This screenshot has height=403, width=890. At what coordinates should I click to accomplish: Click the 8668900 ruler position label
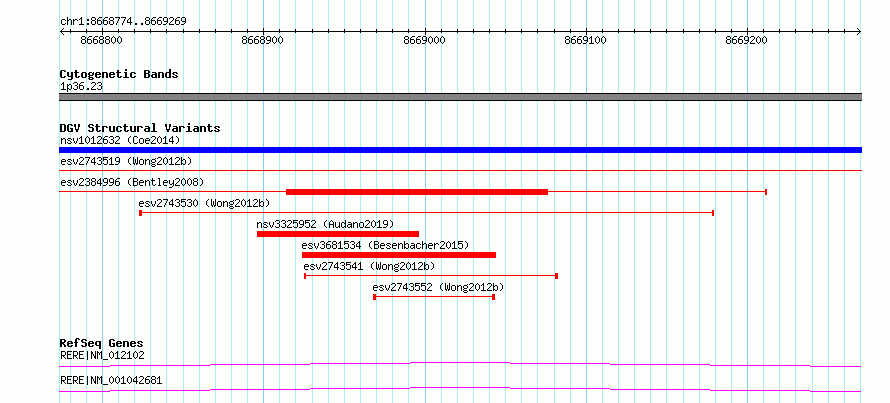263,40
